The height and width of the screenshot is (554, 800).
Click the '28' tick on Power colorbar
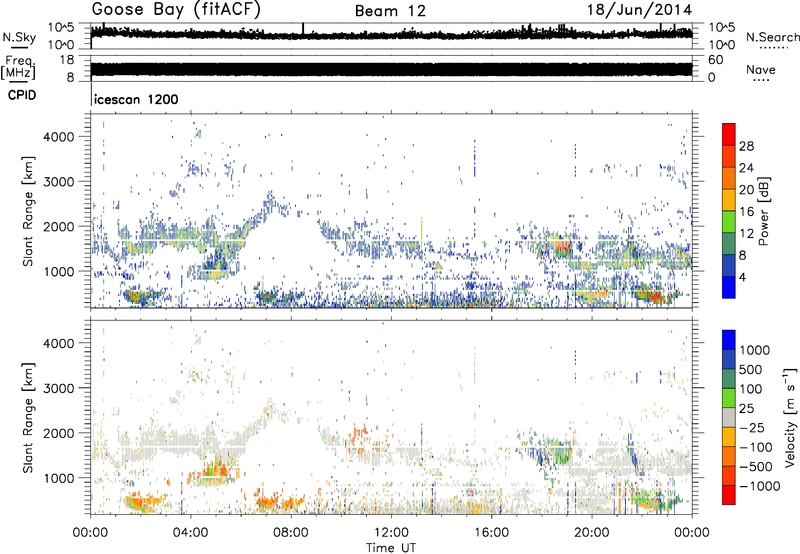coord(746,146)
